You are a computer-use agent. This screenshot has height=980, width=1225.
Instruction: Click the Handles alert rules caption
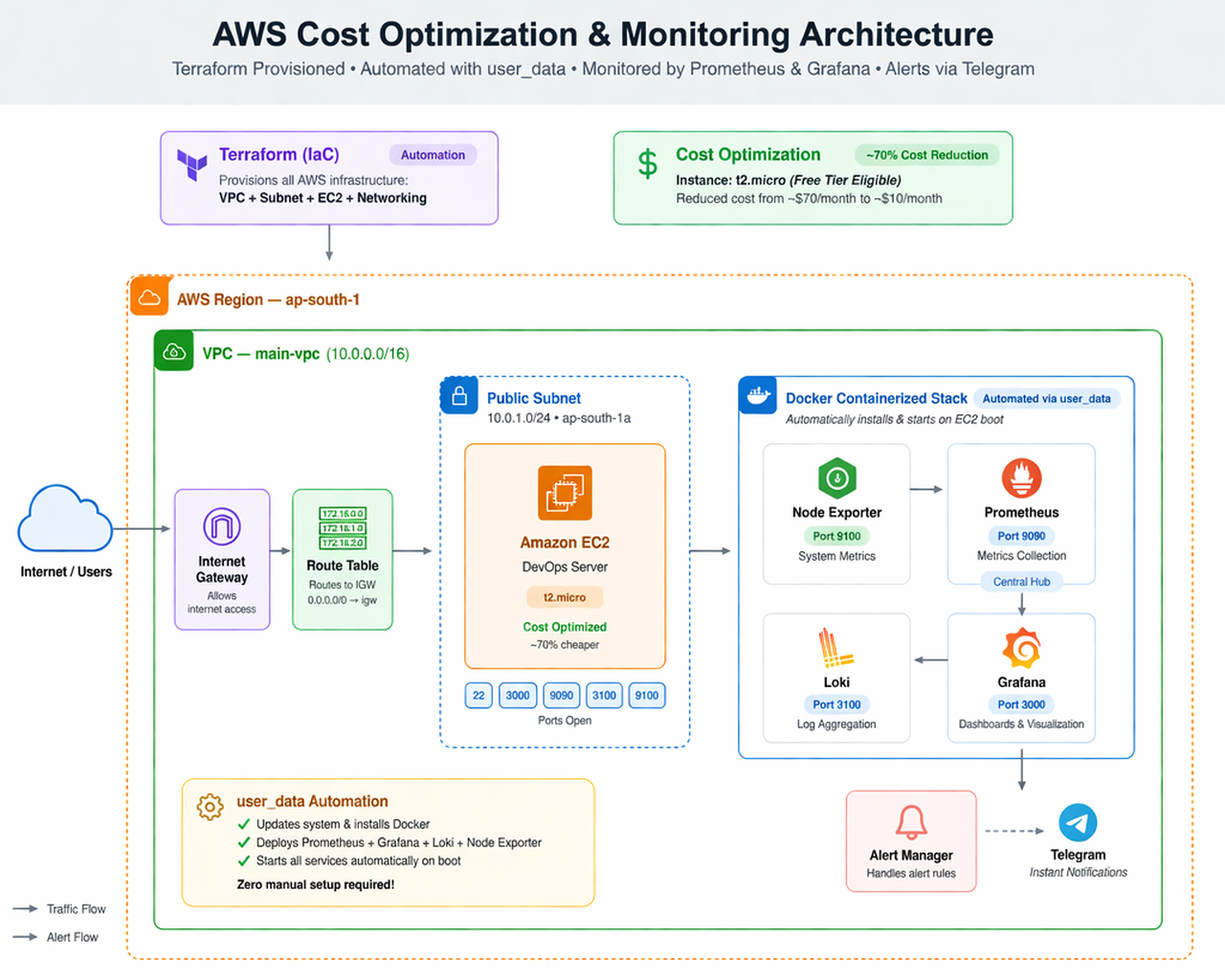(911, 873)
